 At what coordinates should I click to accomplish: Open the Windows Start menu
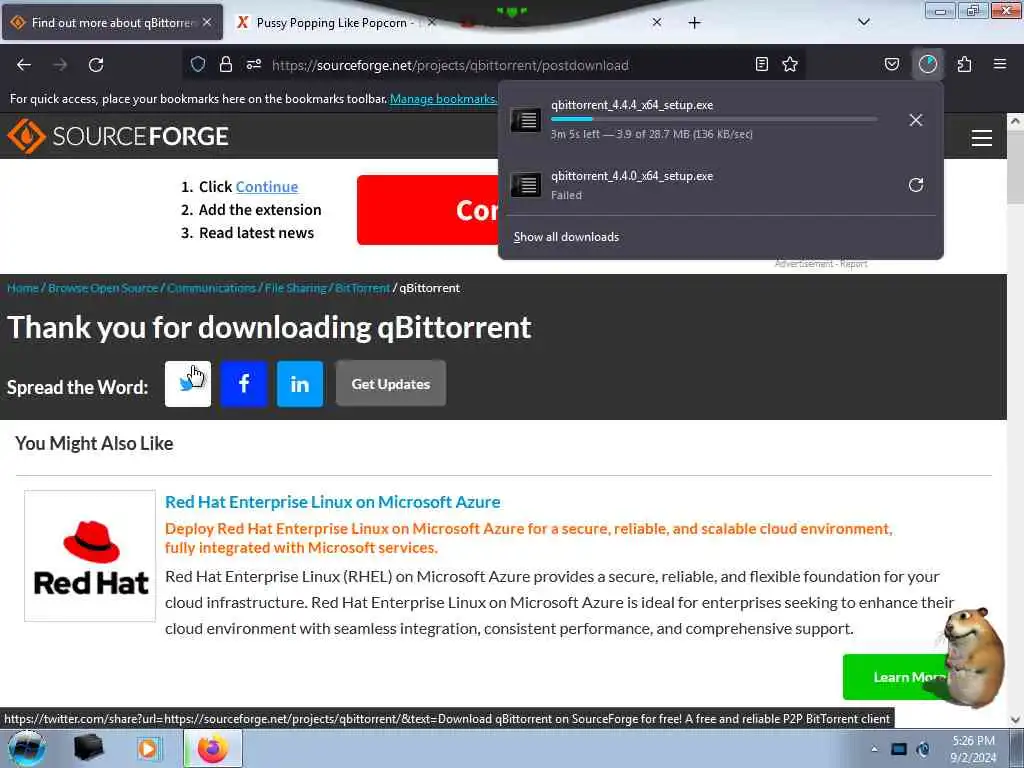coord(27,748)
